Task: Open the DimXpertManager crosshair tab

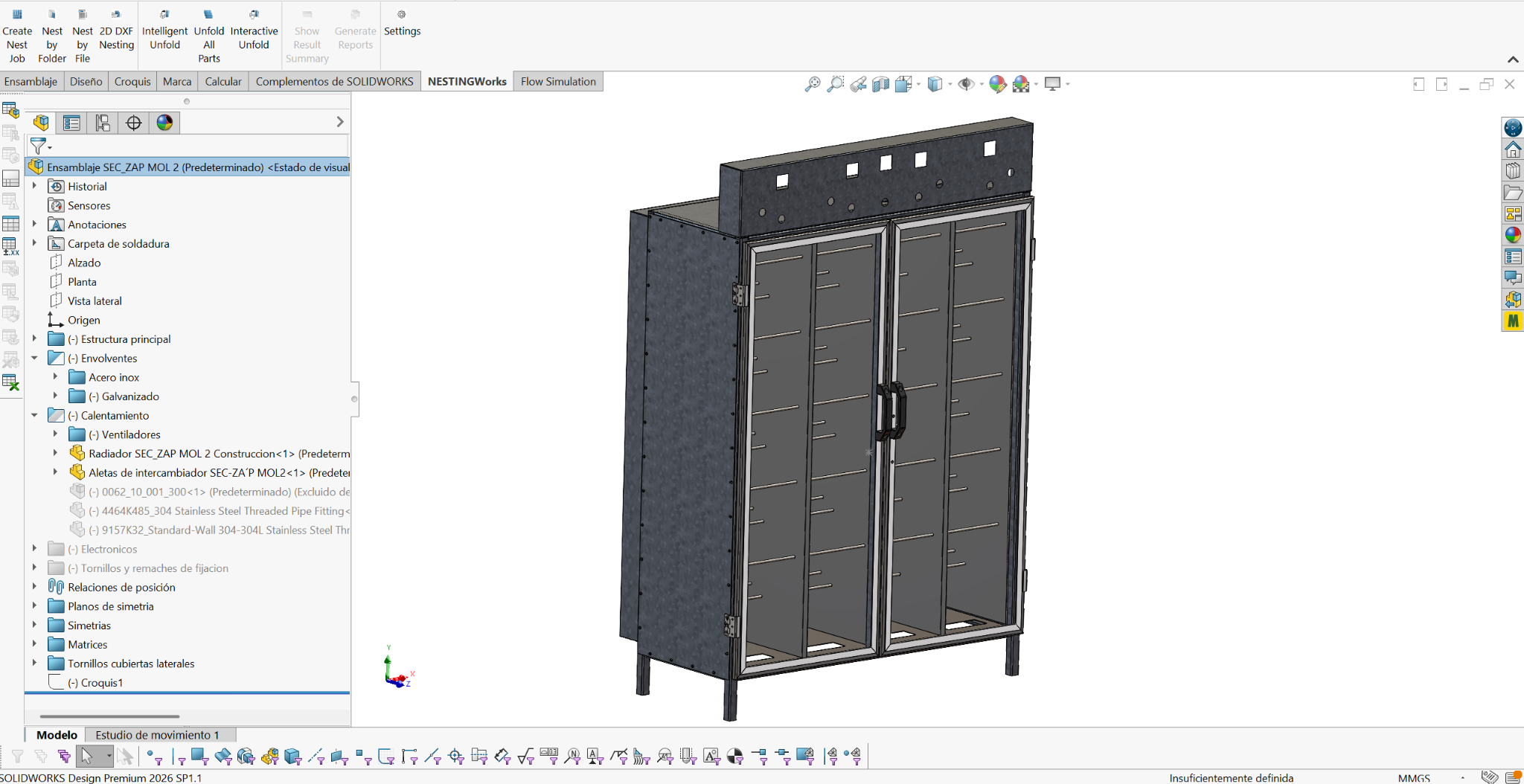Action: tap(134, 123)
